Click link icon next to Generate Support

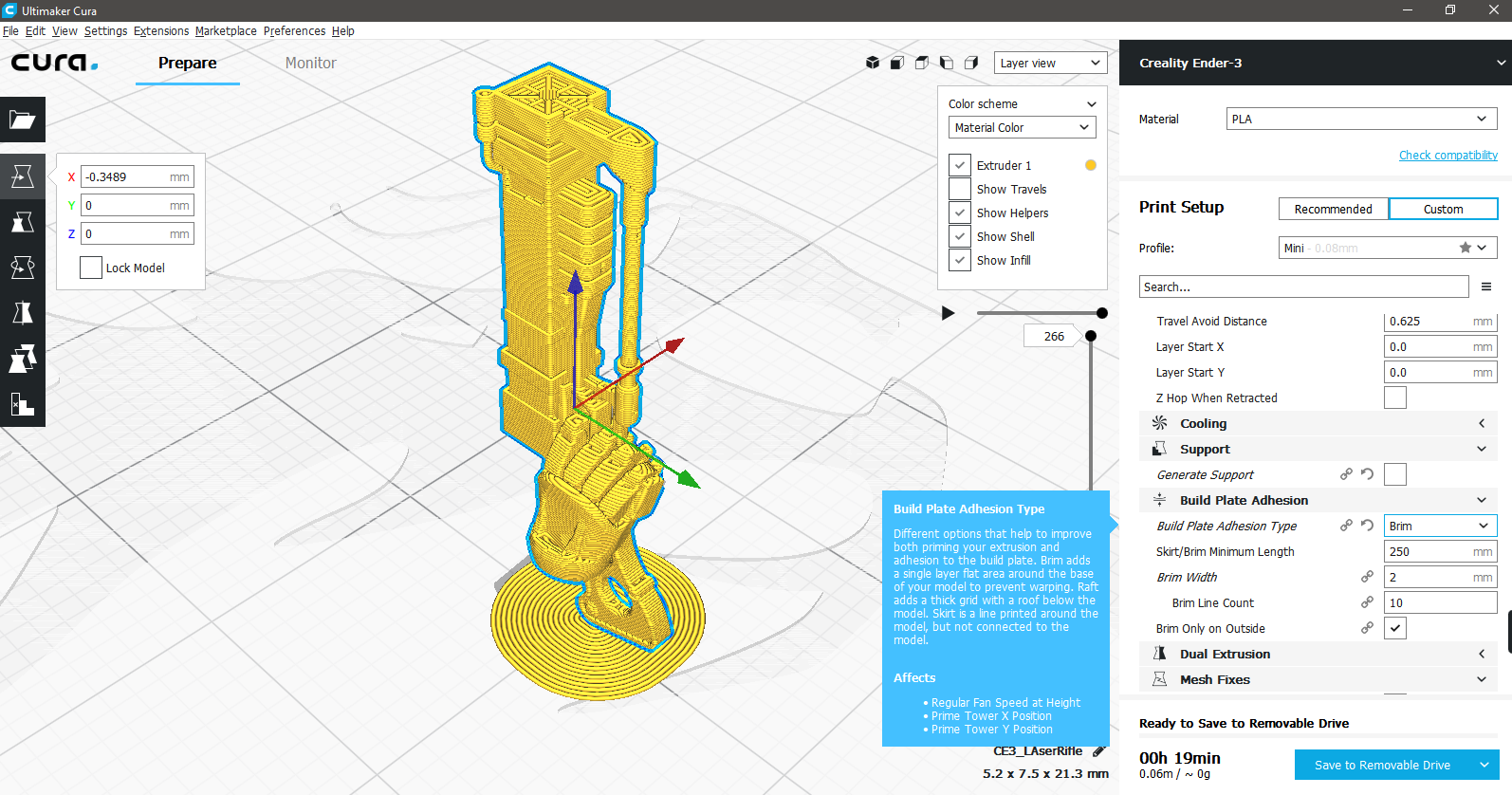pos(1346,474)
